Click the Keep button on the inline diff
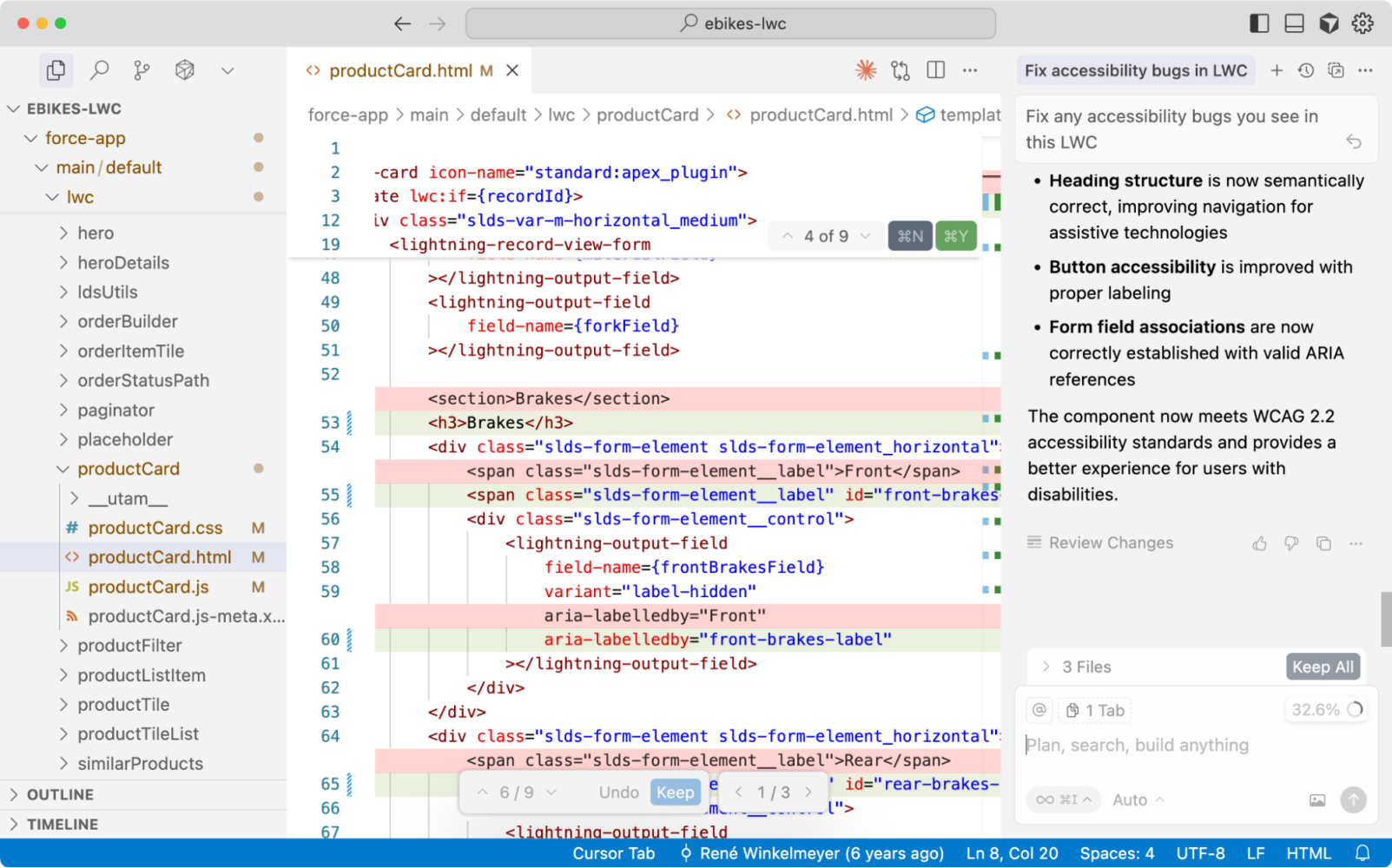 point(676,792)
